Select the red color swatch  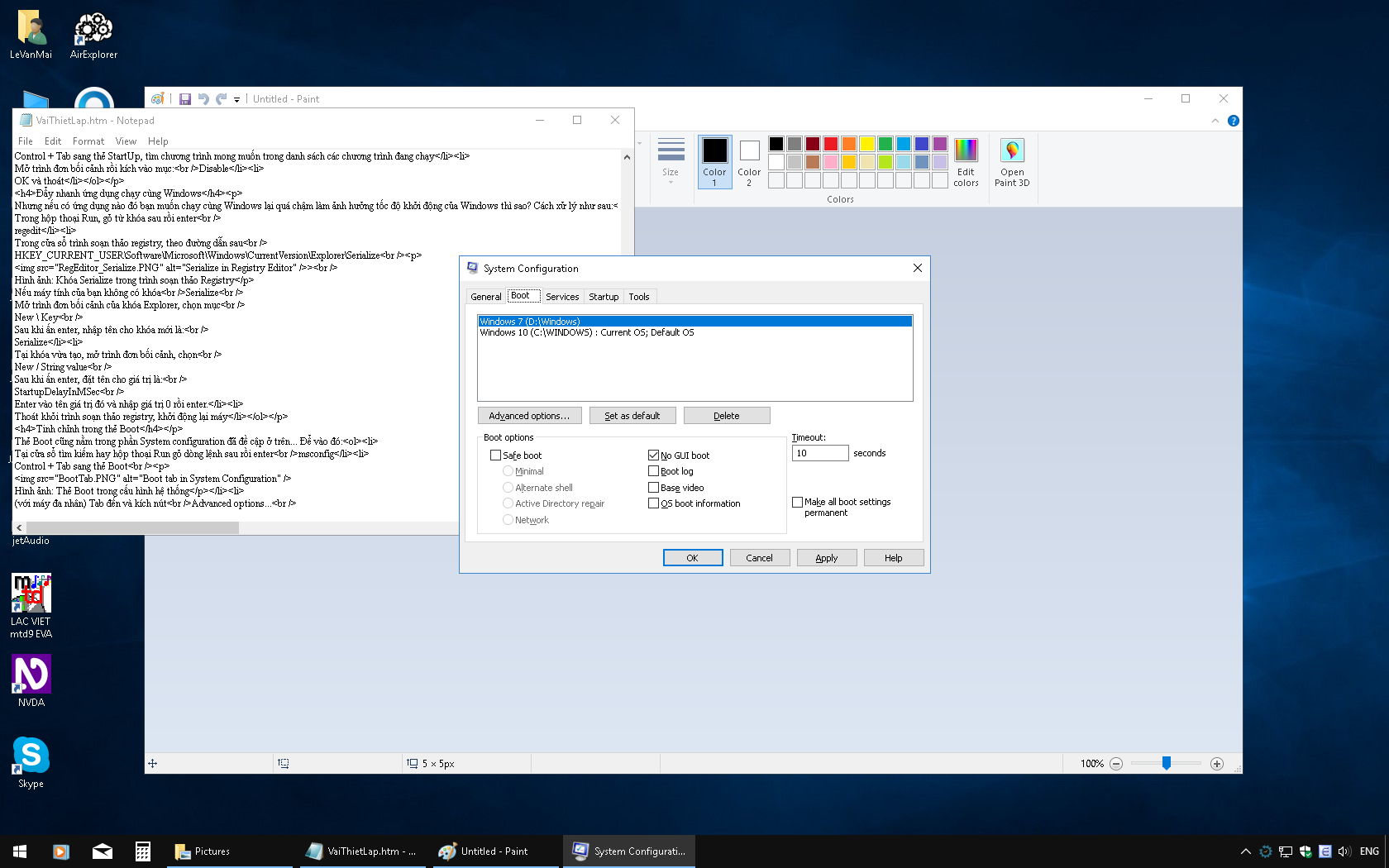pyautogui.click(x=831, y=144)
